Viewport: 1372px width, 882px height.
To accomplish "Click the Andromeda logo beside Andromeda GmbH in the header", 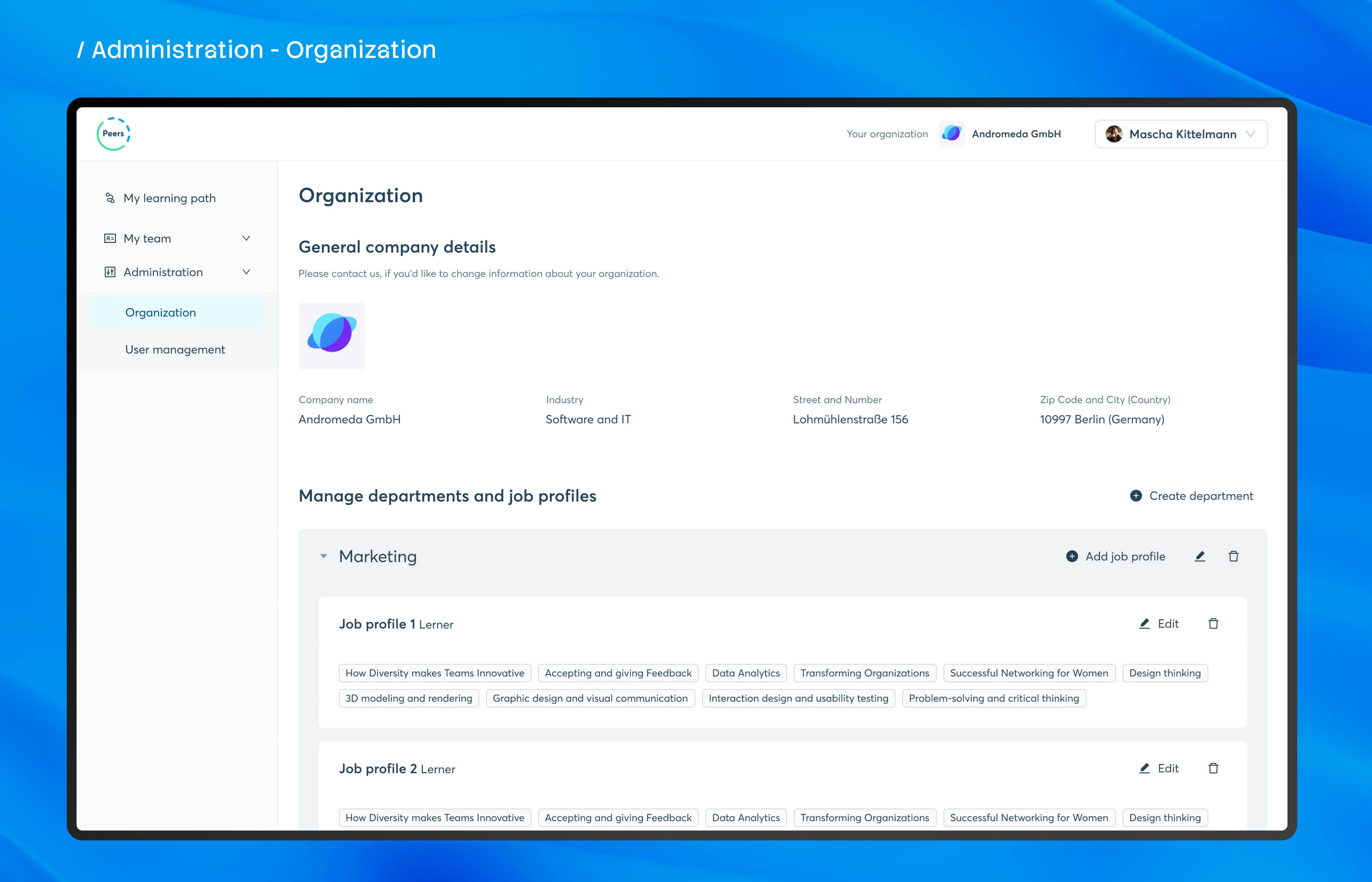I will 951,134.
